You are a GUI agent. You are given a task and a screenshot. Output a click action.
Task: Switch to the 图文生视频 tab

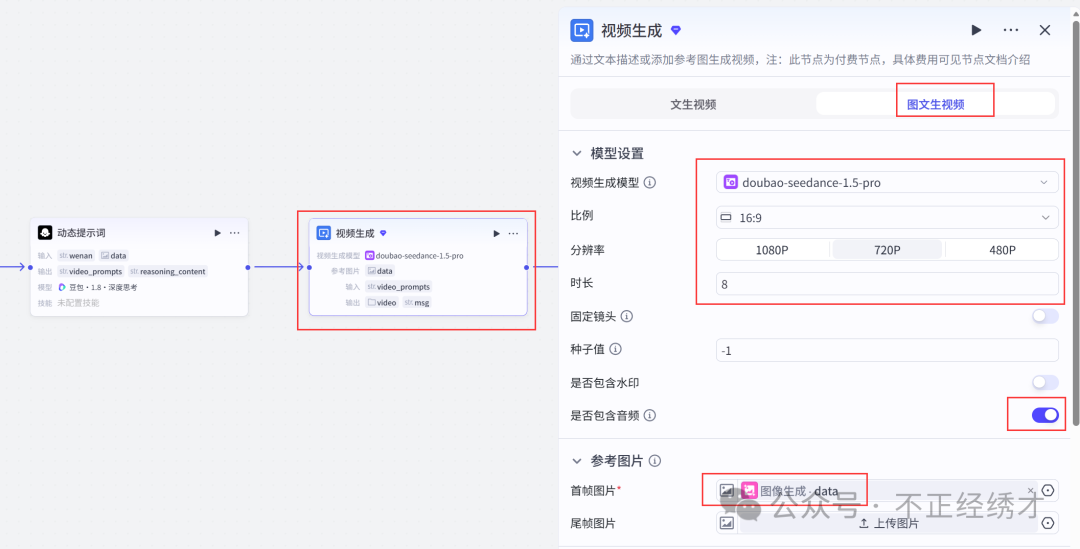pos(935,104)
